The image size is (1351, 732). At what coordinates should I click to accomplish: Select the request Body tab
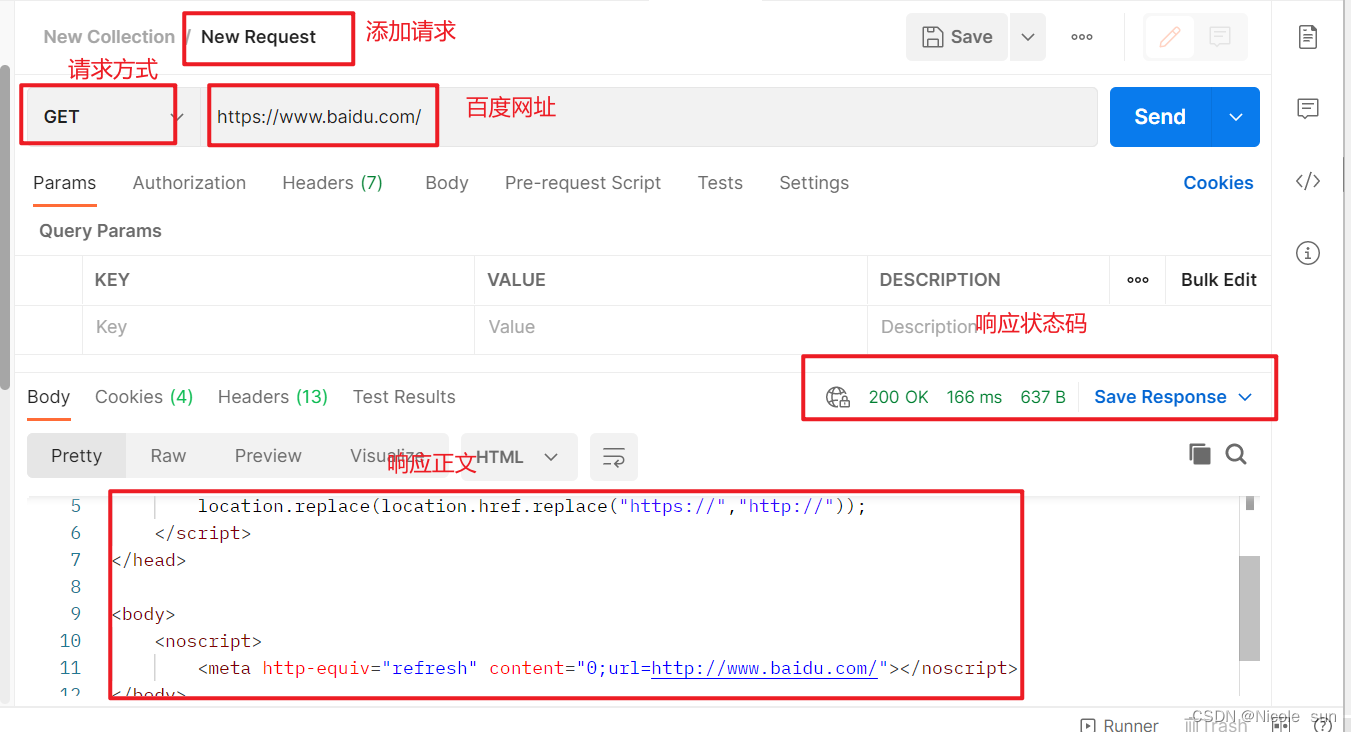447,183
